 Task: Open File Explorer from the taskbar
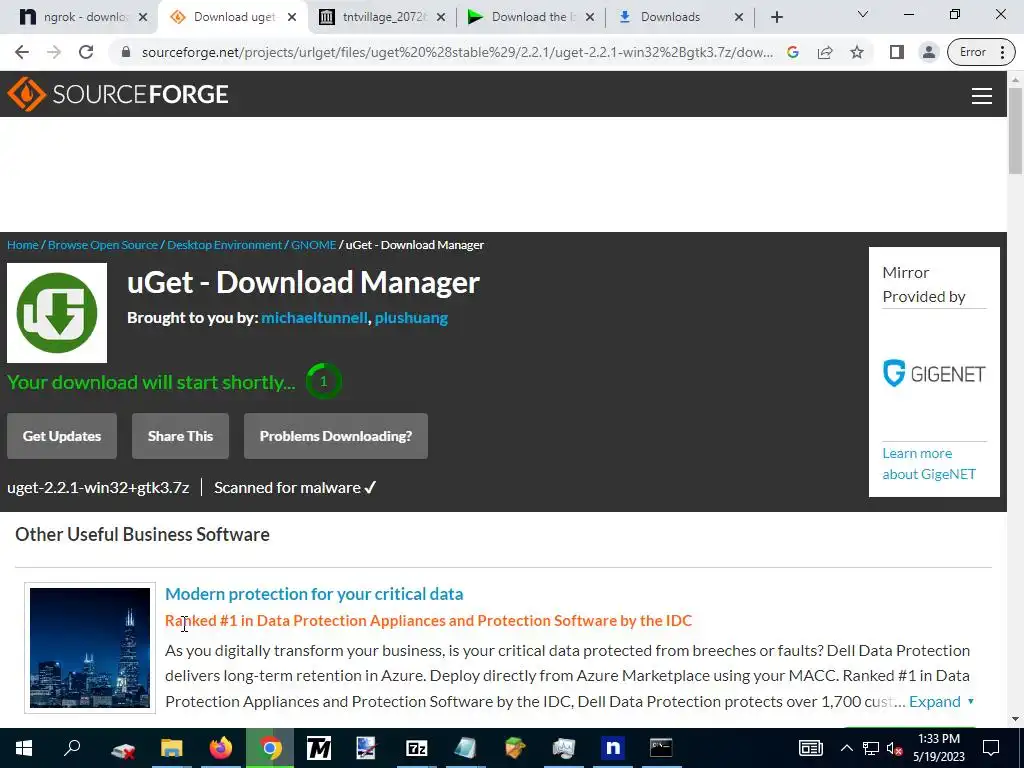[x=172, y=748]
